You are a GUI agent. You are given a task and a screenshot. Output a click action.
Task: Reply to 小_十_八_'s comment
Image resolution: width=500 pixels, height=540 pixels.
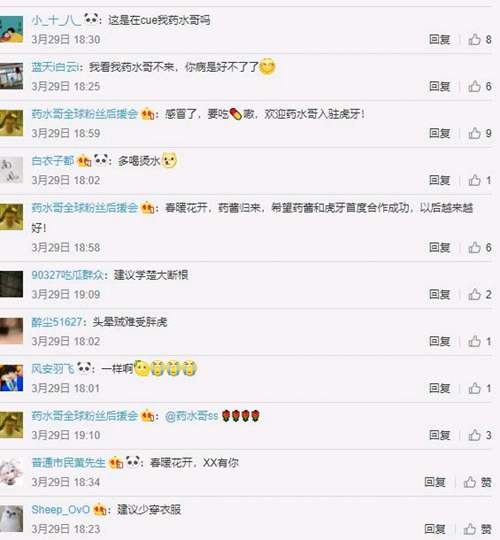(x=440, y=39)
